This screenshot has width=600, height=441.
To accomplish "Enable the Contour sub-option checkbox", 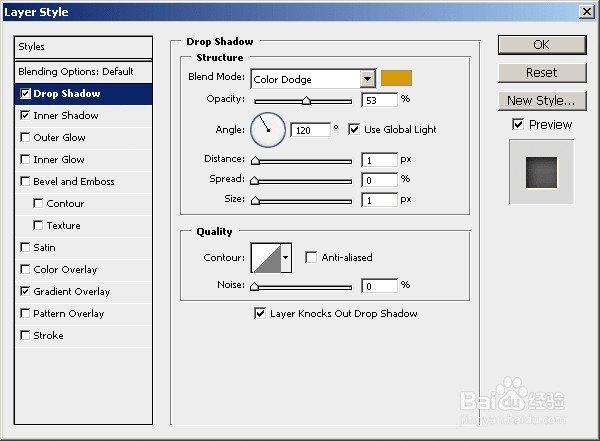I will click(x=38, y=203).
